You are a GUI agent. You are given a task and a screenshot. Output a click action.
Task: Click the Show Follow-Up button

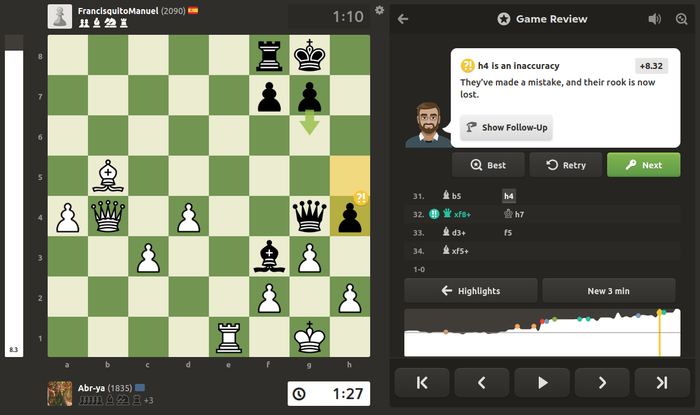click(507, 128)
